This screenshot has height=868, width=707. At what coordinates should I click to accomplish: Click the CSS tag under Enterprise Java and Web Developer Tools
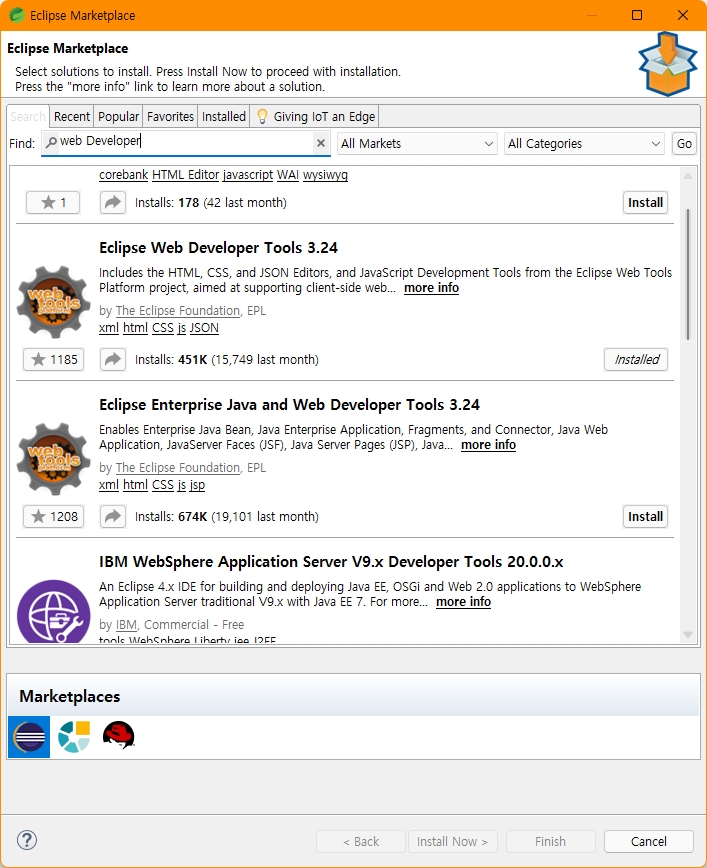(163, 485)
